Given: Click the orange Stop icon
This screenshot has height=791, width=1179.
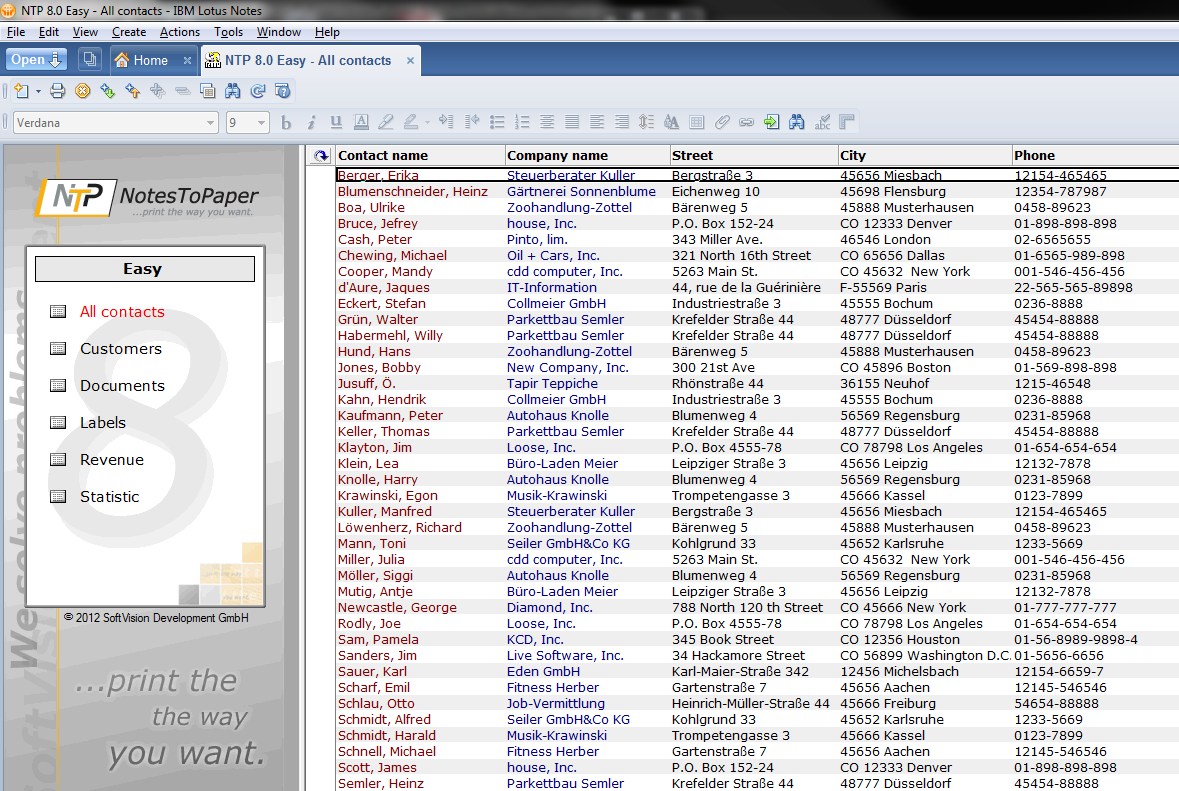Looking at the screenshot, I should [83, 91].
